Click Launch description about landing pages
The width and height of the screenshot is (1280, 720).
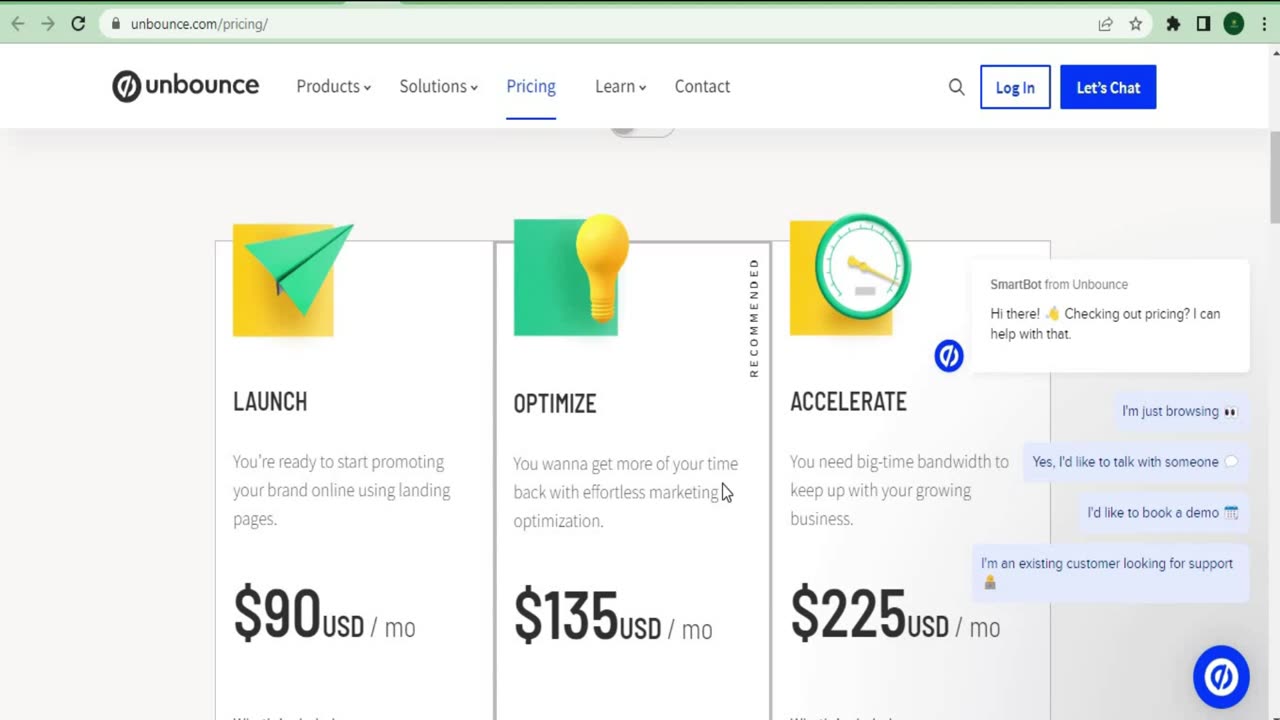coord(342,490)
